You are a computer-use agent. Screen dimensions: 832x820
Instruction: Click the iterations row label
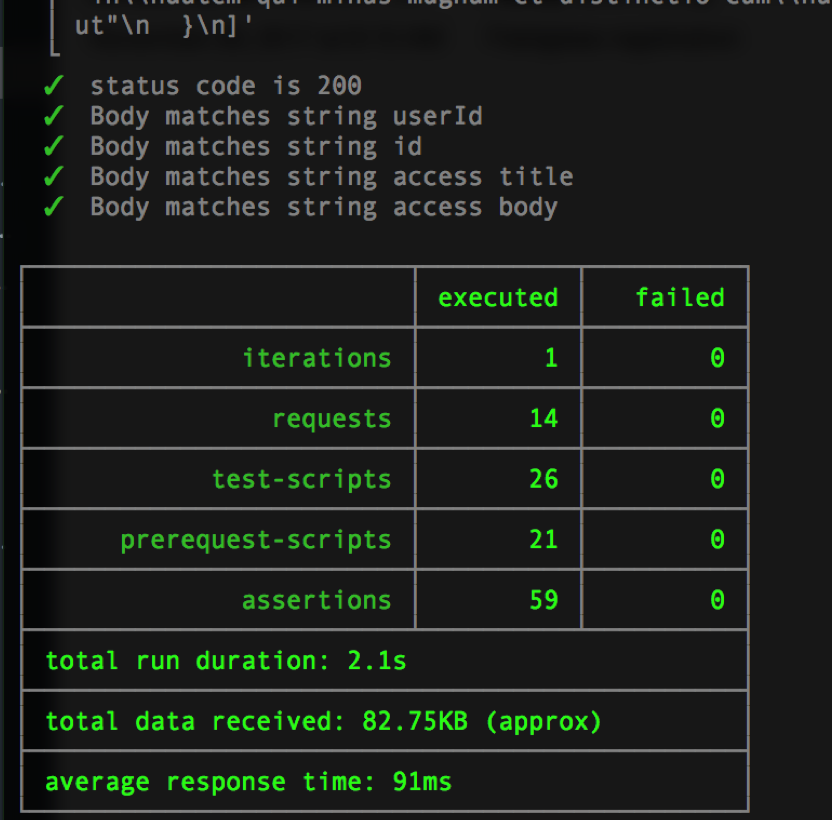click(x=316, y=357)
